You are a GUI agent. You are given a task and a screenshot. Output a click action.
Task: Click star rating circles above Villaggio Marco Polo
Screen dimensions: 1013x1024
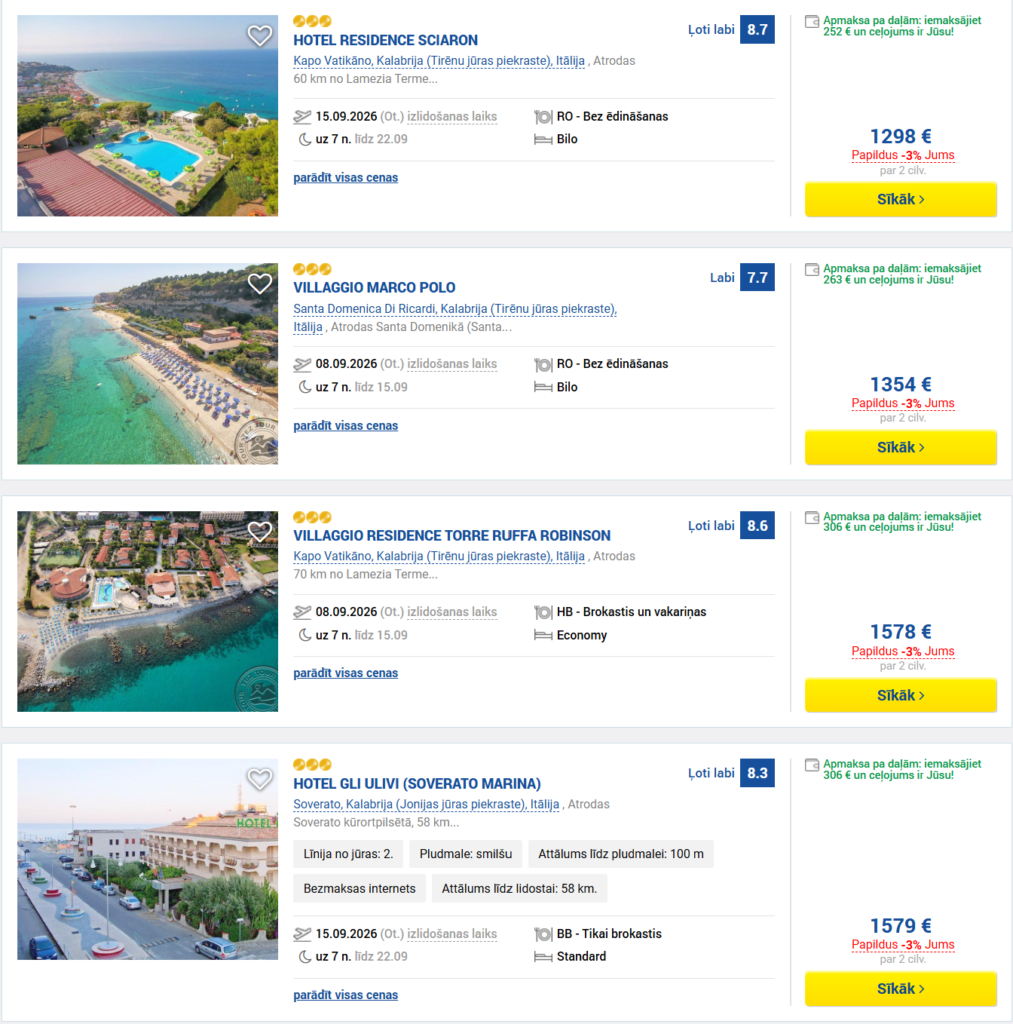[312, 269]
